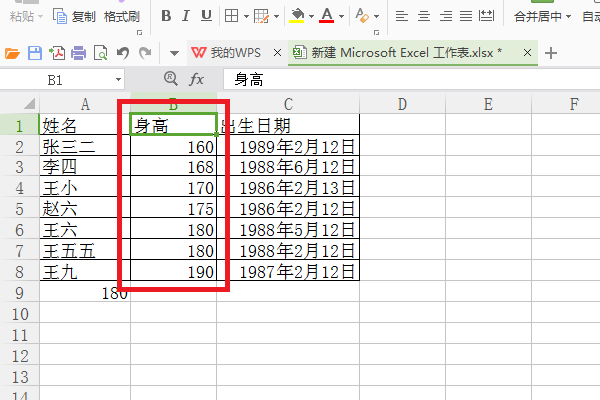
Task: Close the 我的WPS tab
Action: pos(277,53)
